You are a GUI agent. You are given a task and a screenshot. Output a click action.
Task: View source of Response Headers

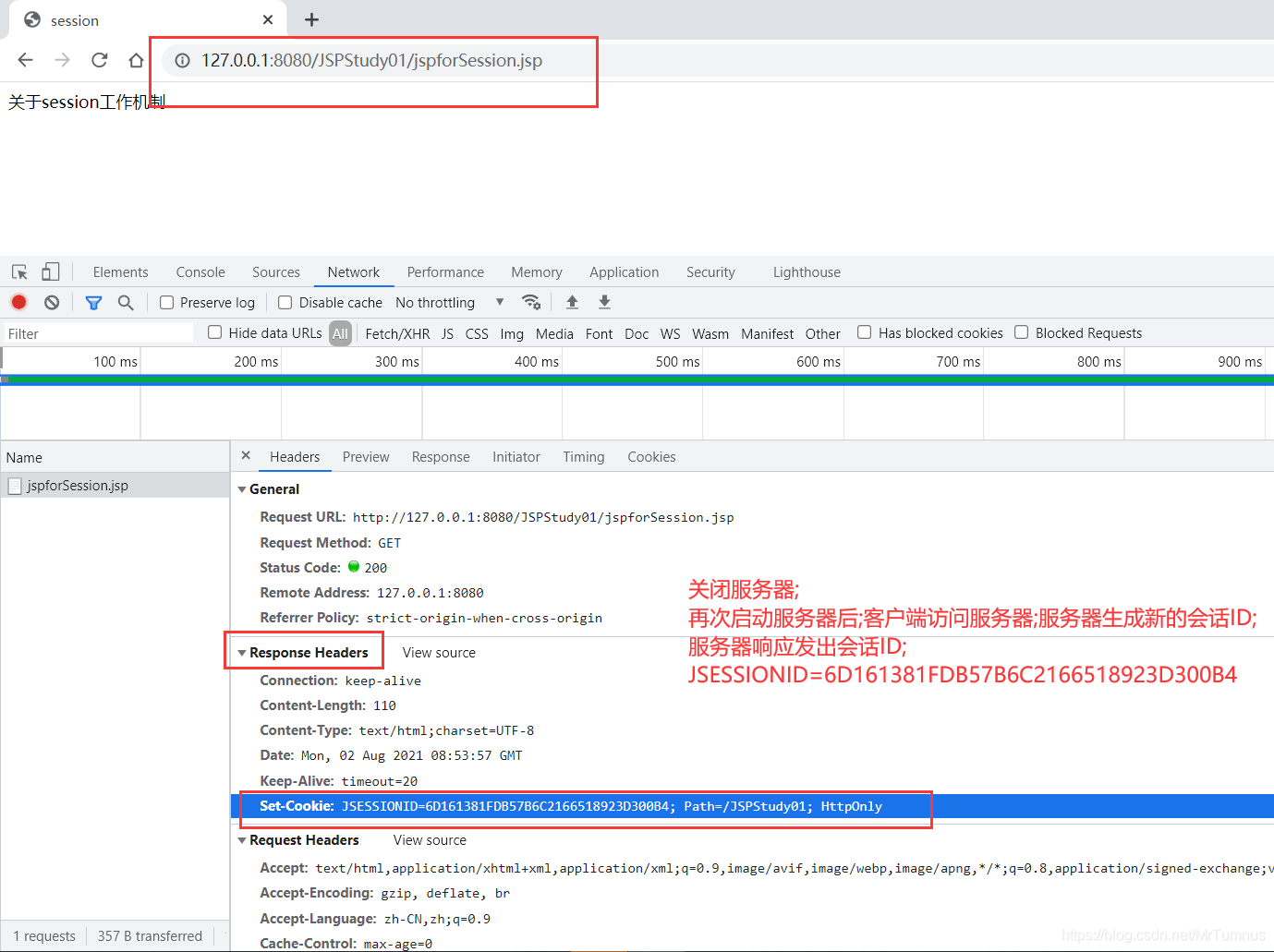[x=439, y=653]
